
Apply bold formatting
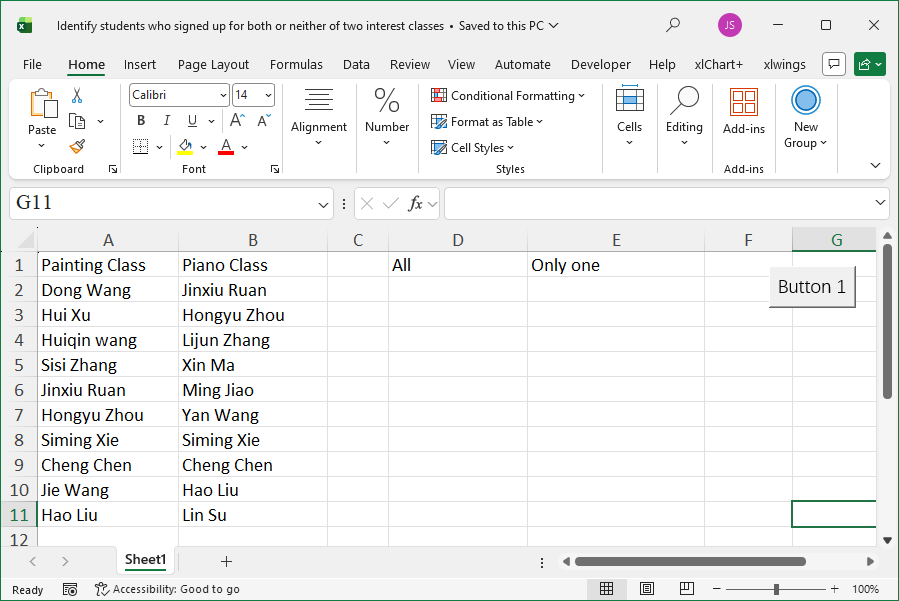point(140,120)
